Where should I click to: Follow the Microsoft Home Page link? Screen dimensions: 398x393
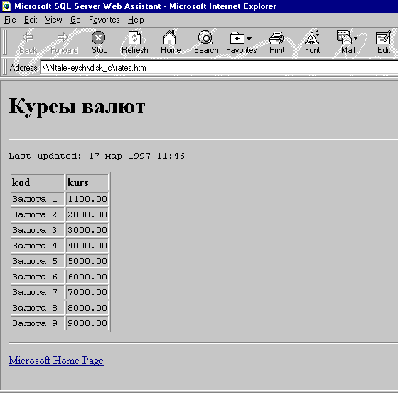pyautogui.click(x=56, y=360)
